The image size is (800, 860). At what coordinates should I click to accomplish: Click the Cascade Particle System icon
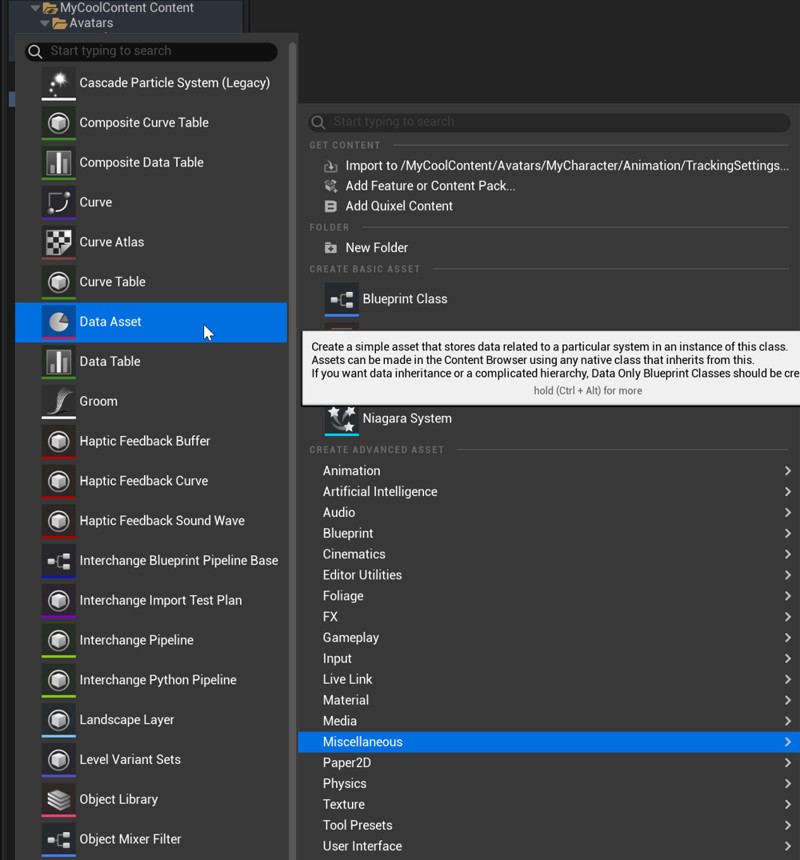[59, 83]
